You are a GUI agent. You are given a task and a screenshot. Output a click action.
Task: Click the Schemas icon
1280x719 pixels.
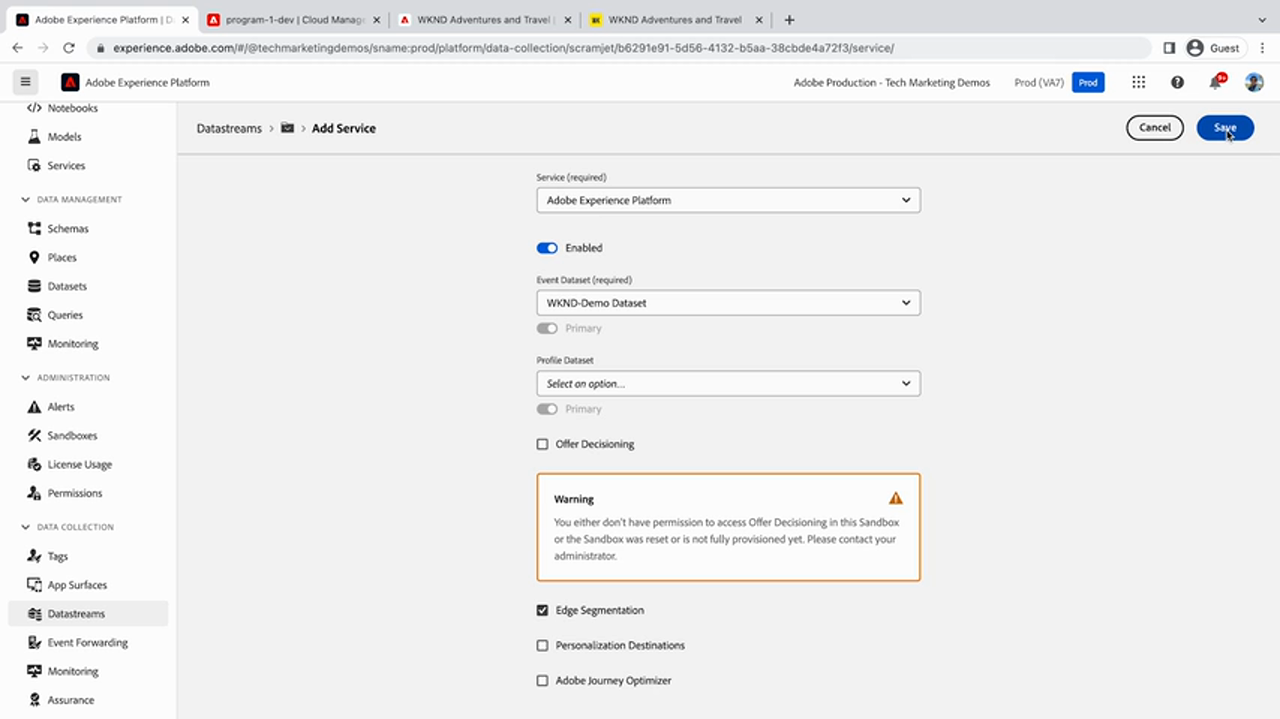click(x=34, y=229)
